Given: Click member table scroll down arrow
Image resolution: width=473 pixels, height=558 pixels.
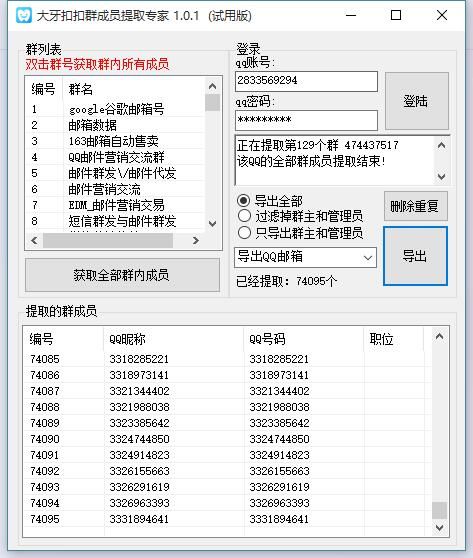Looking at the screenshot, I should pyautogui.click(x=439, y=527).
